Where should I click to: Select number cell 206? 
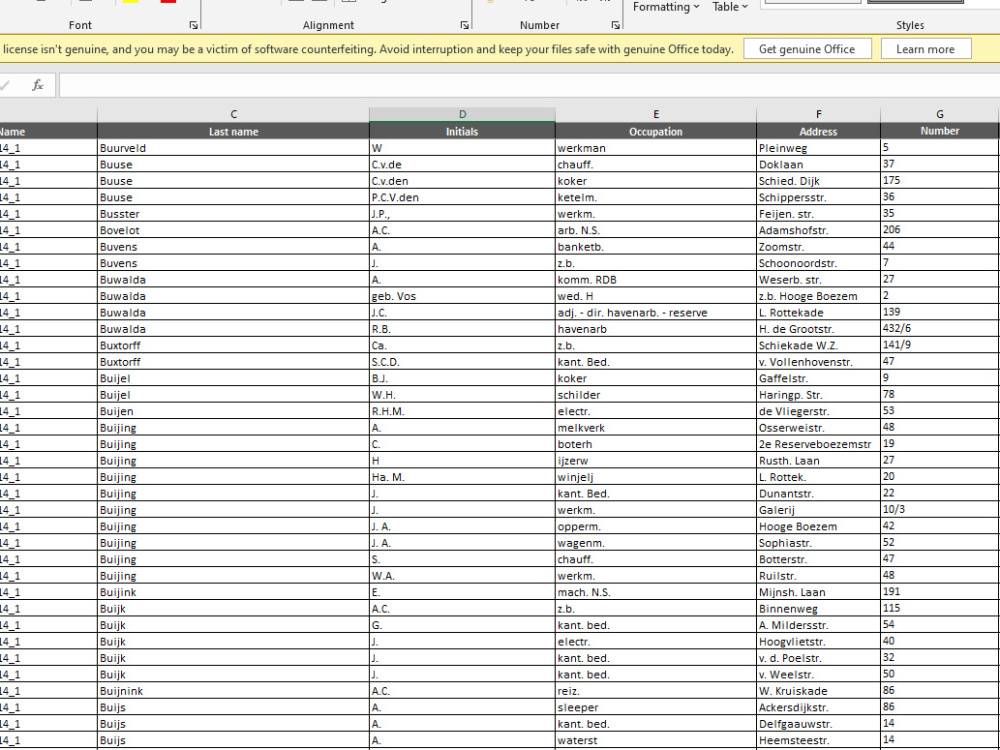939,230
